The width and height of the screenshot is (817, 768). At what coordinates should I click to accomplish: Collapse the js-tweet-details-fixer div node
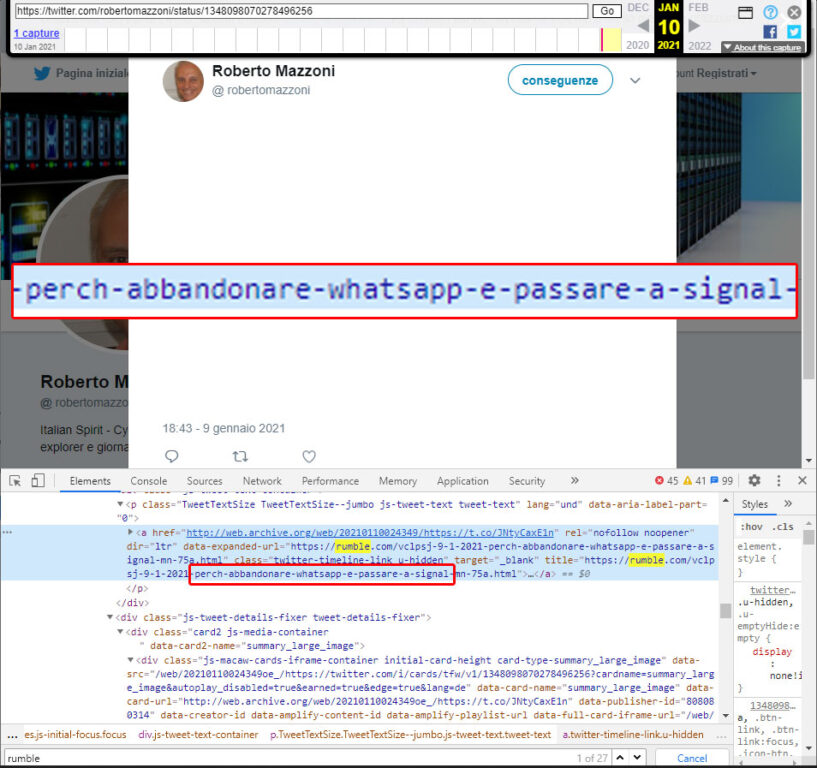coord(110,617)
